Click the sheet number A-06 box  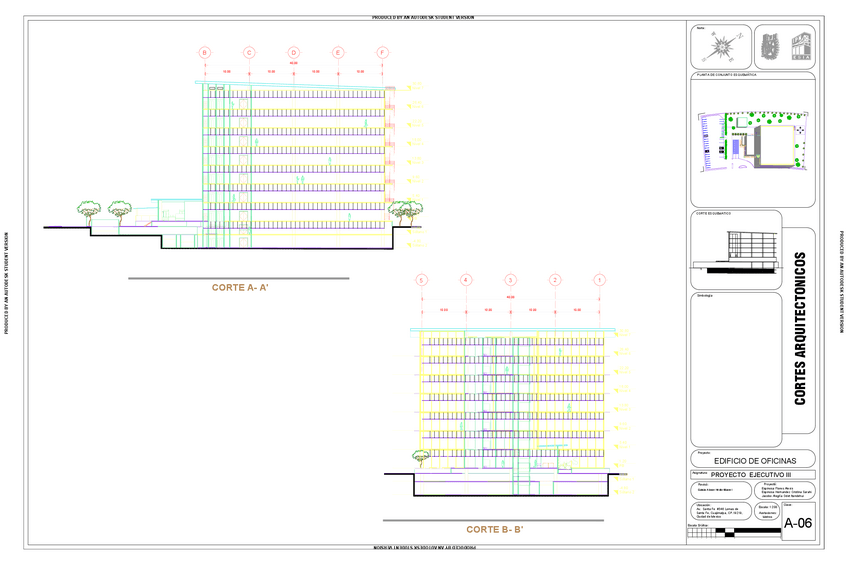(x=798, y=522)
